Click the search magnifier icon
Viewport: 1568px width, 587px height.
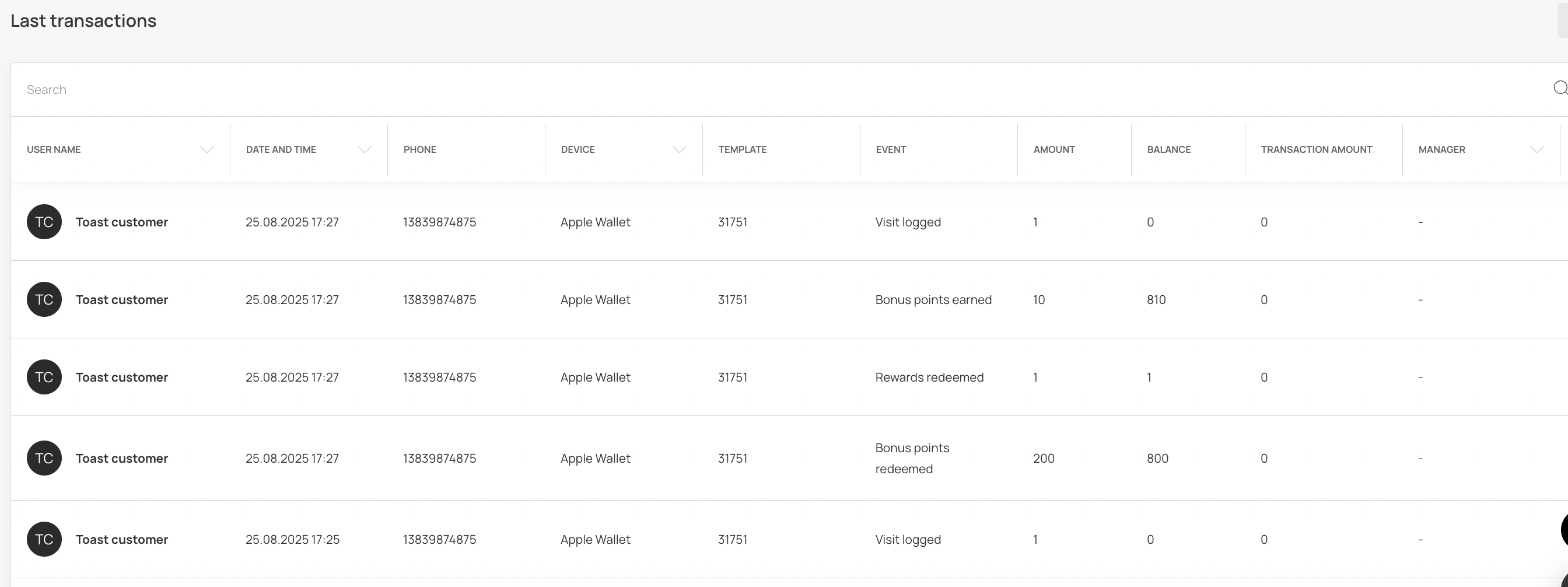click(x=1559, y=89)
